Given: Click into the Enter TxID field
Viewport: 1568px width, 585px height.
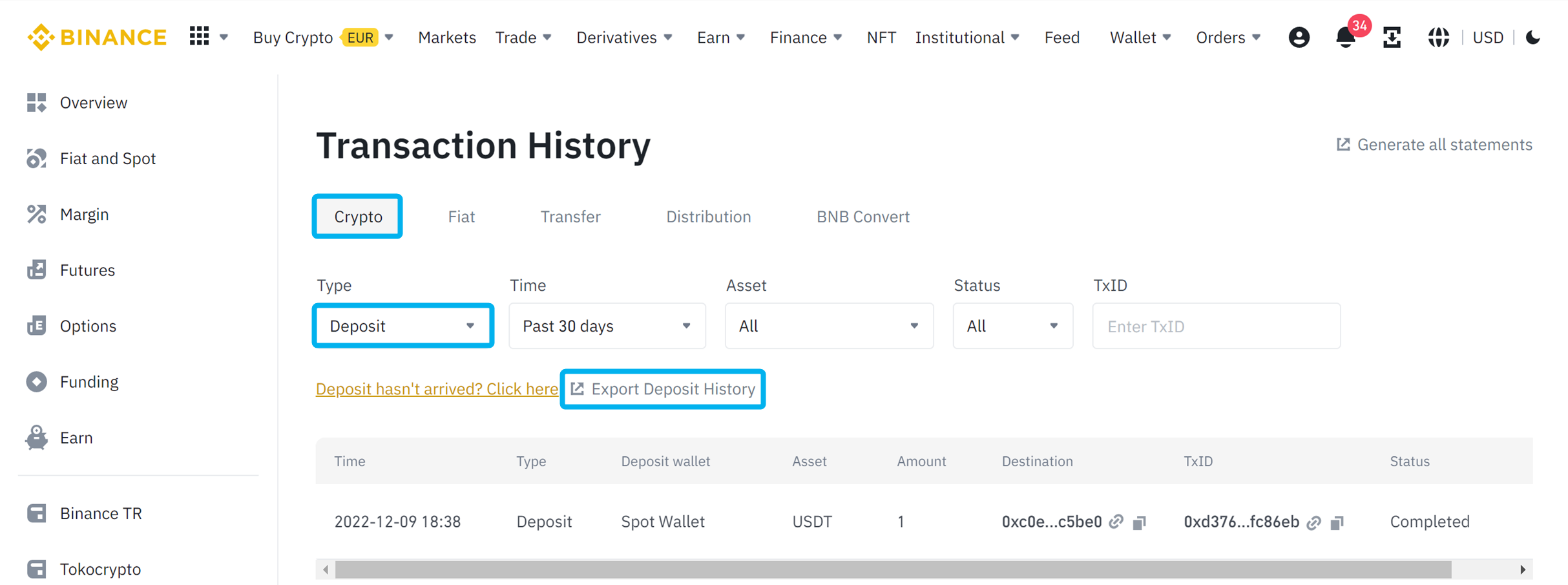Looking at the screenshot, I should (1216, 326).
